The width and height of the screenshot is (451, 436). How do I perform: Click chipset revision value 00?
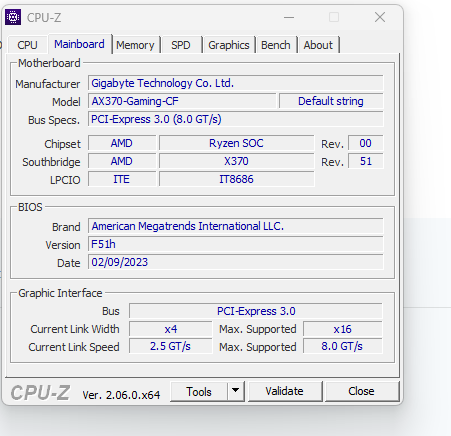366,143
